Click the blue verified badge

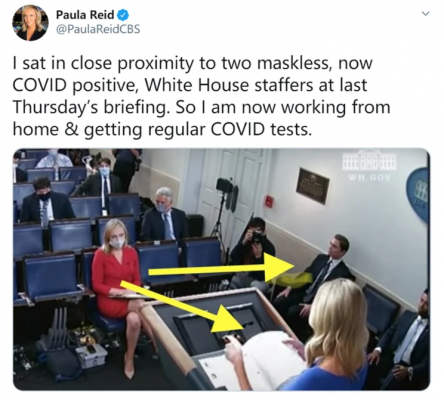coord(123,15)
